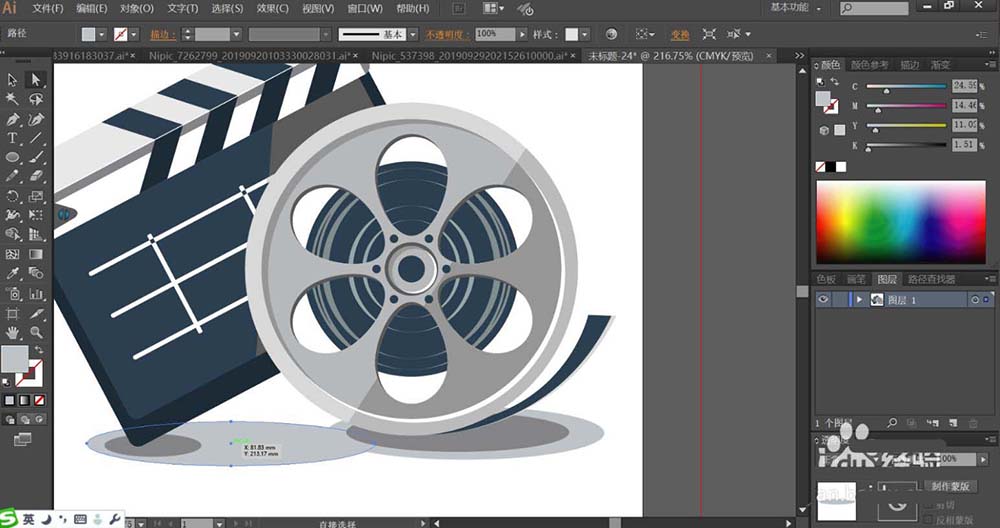Click the CMYK color spectrum bar
The height and width of the screenshot is (528, 1000).
pos(900,222)
